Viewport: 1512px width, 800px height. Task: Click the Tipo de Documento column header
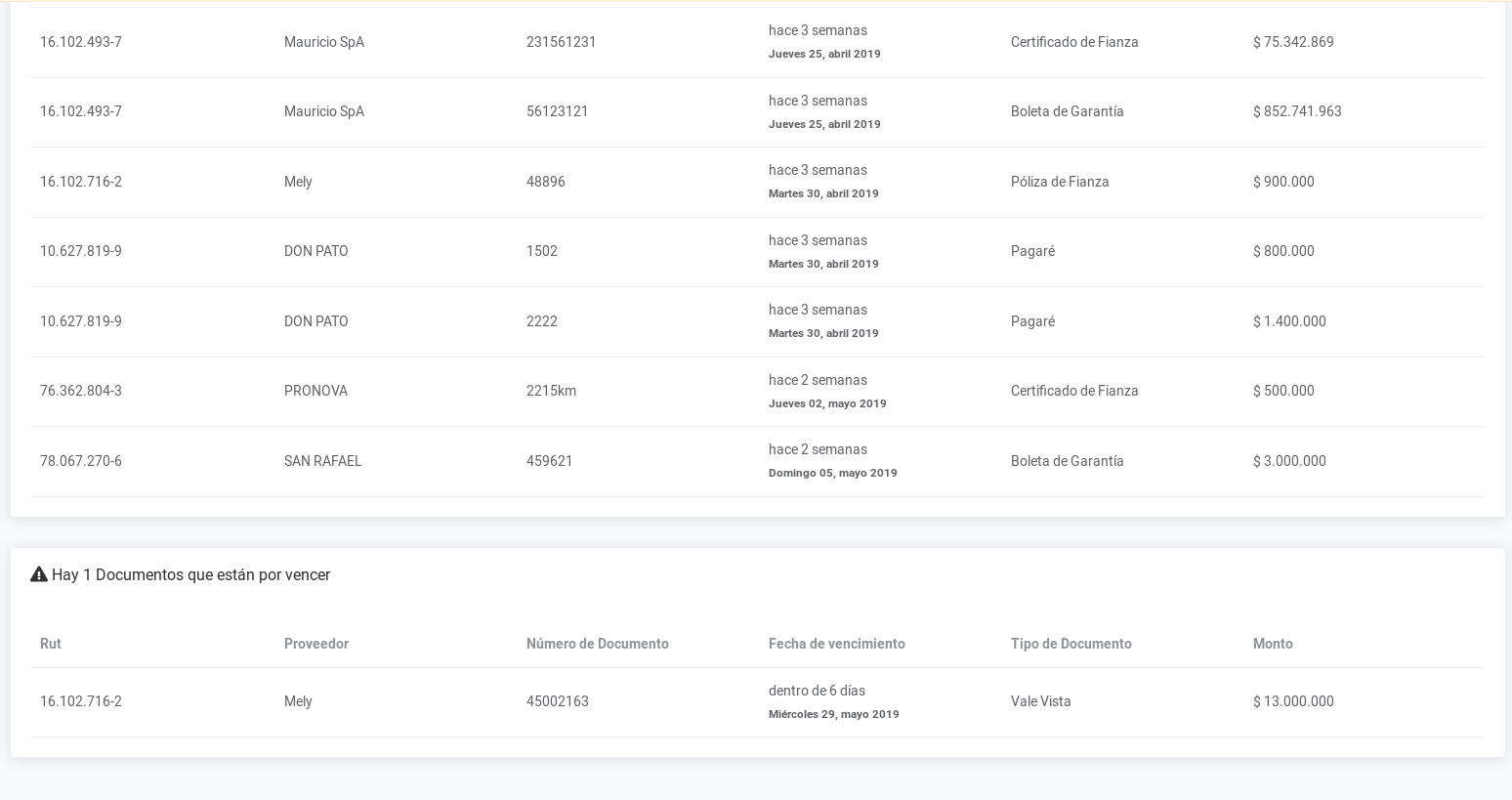coord(1071,644)
